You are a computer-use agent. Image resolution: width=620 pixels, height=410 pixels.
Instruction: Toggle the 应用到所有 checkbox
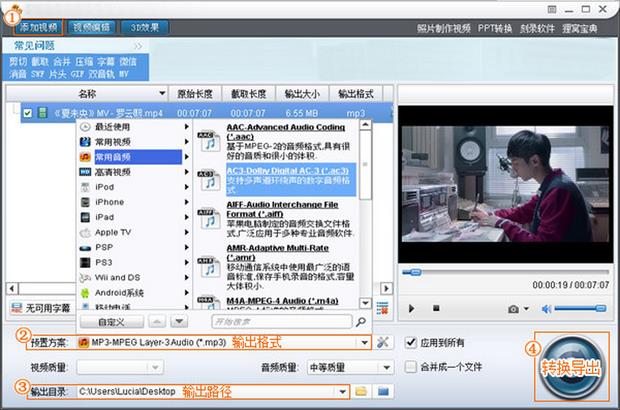coord(411,343)
